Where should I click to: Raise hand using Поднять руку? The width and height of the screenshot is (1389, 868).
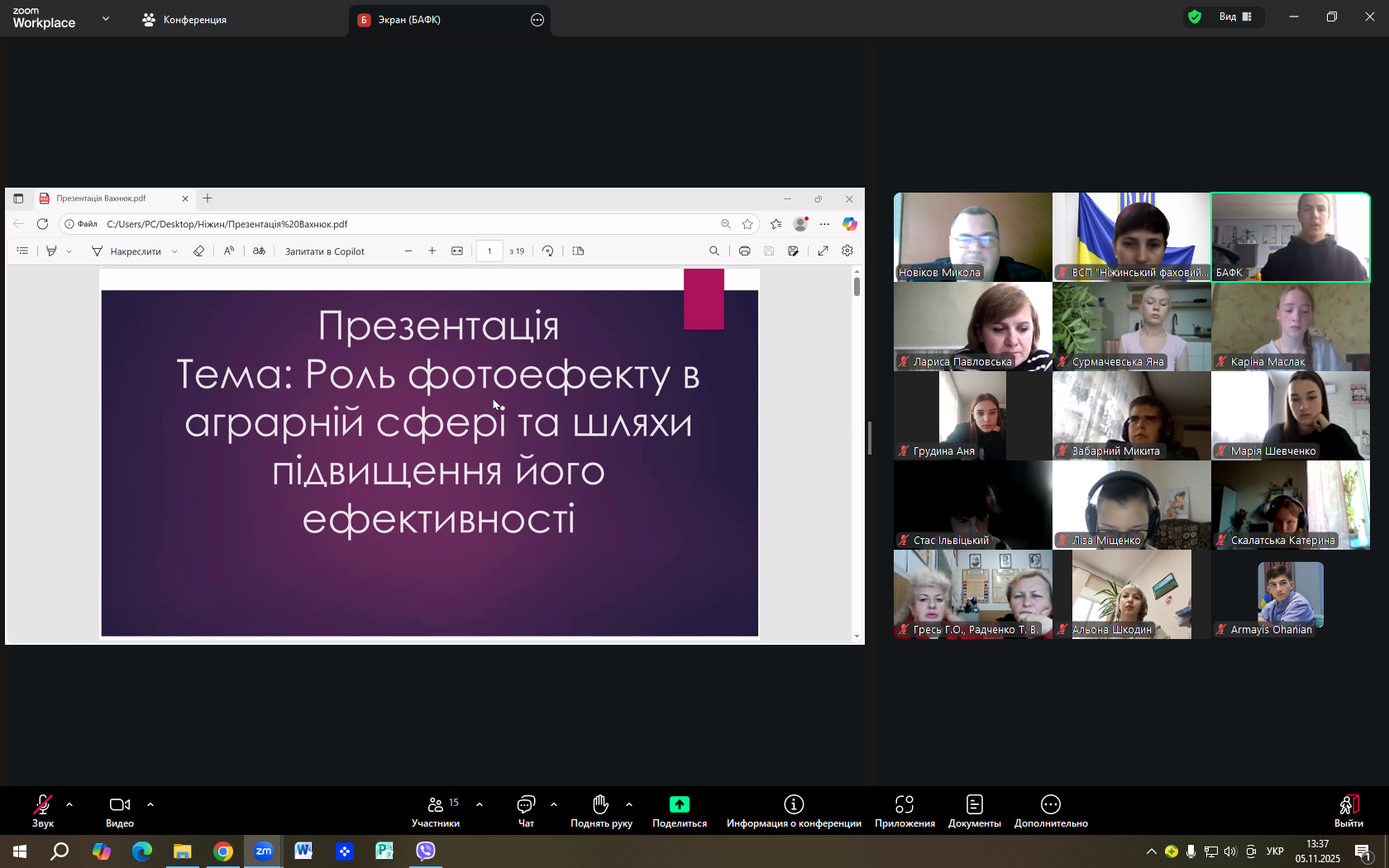[x=601, y=810]
